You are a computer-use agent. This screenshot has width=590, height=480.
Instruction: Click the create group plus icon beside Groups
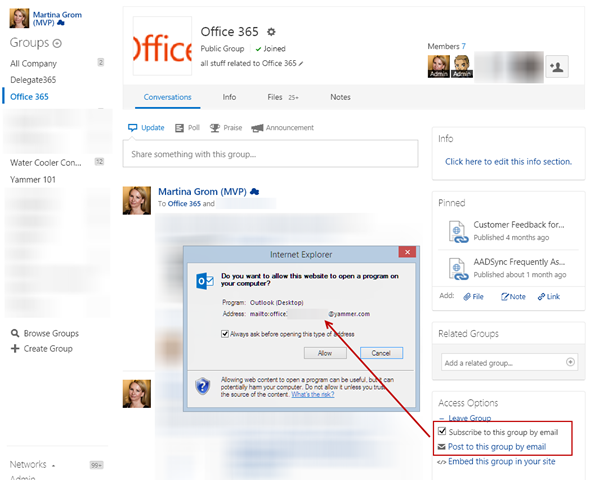[57, 44]
